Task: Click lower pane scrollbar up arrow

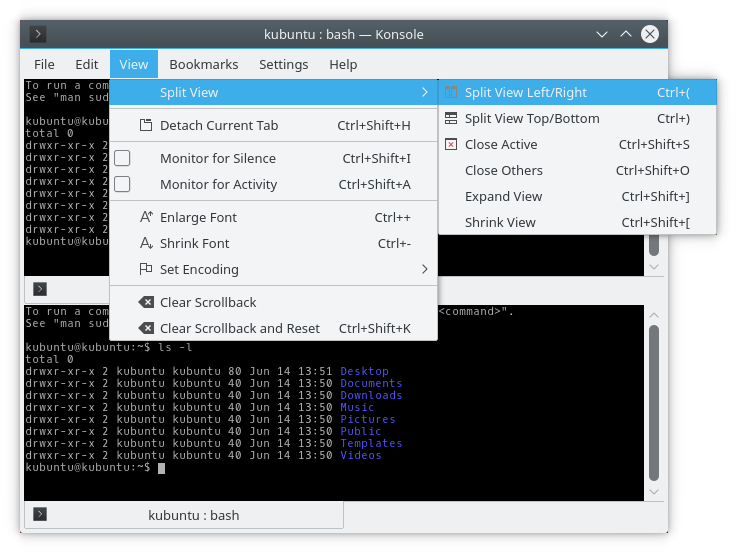Action: coord(654,315)
